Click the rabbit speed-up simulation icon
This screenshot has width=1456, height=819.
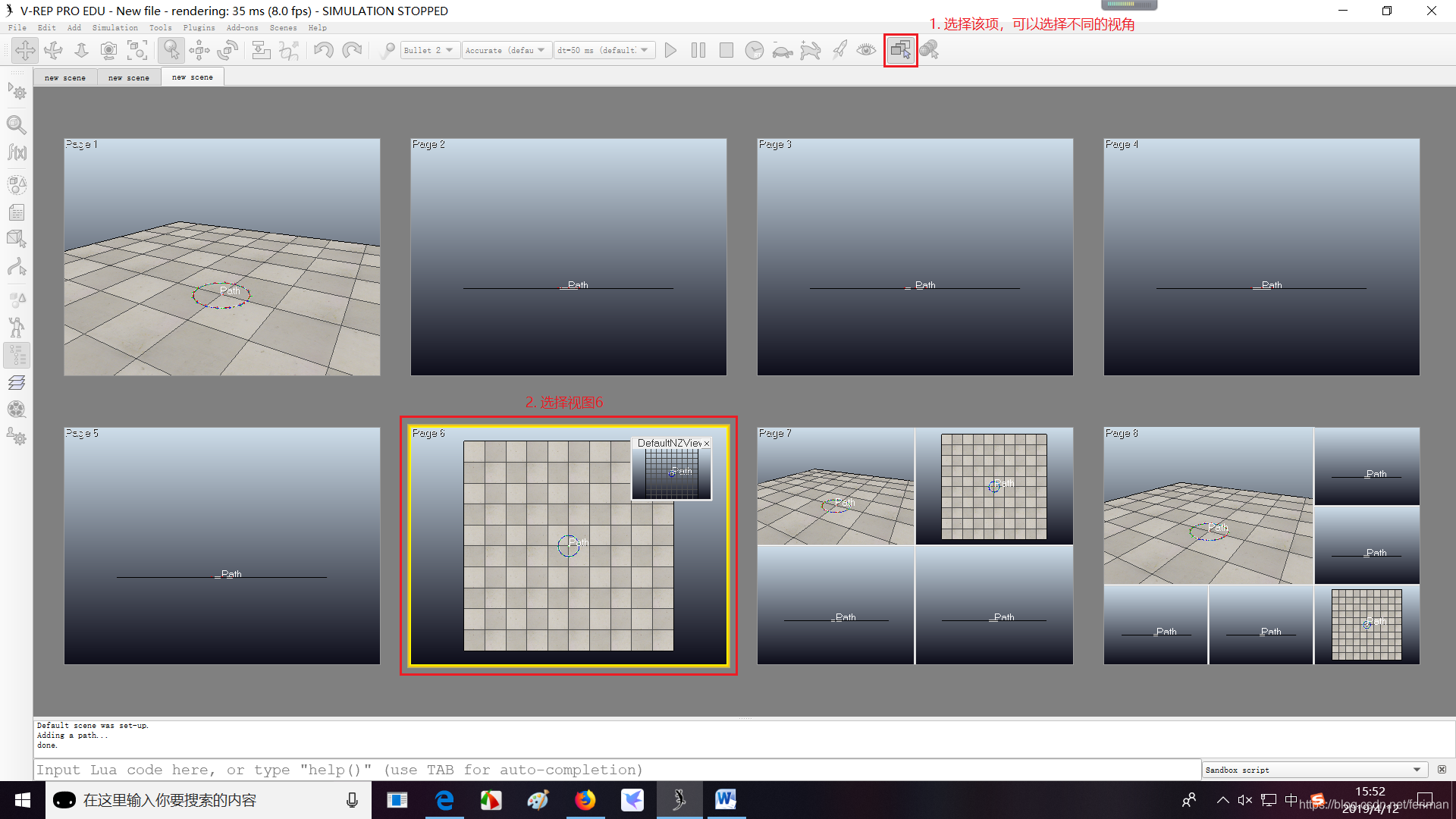(x=811, y=50)
